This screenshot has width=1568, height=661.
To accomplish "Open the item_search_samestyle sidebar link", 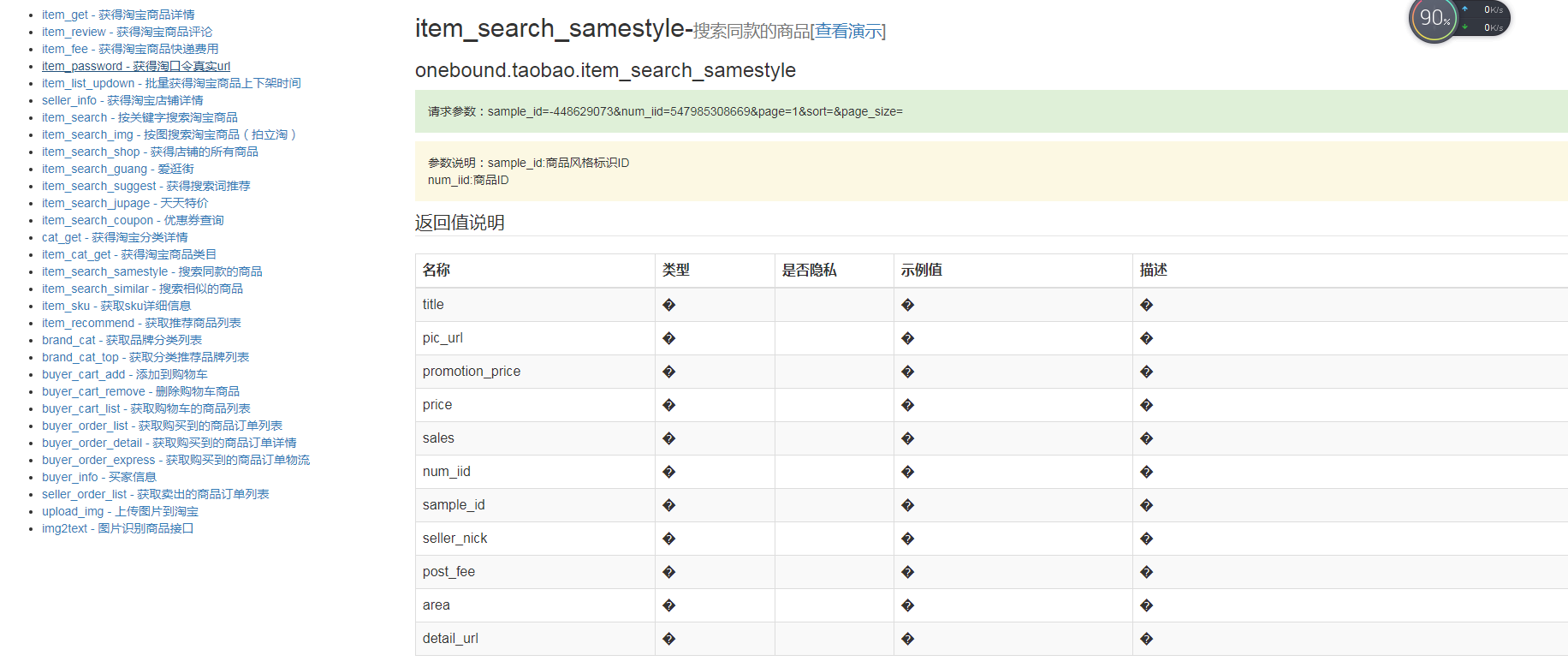I will click(152, 271).
